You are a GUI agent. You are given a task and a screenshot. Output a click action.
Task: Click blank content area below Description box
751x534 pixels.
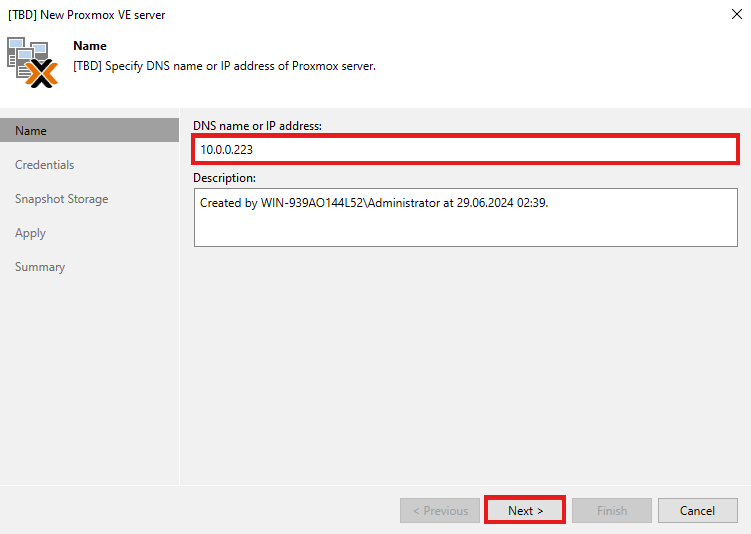coord(465,360)
